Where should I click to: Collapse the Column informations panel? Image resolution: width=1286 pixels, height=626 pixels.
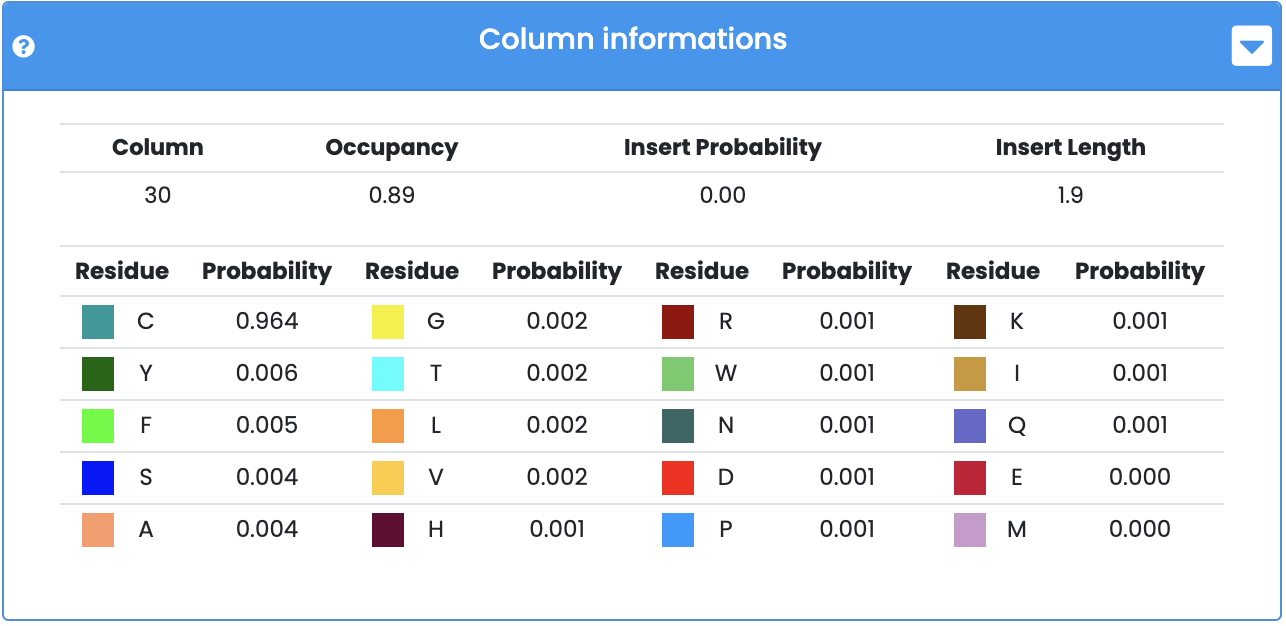(1251, 46)
